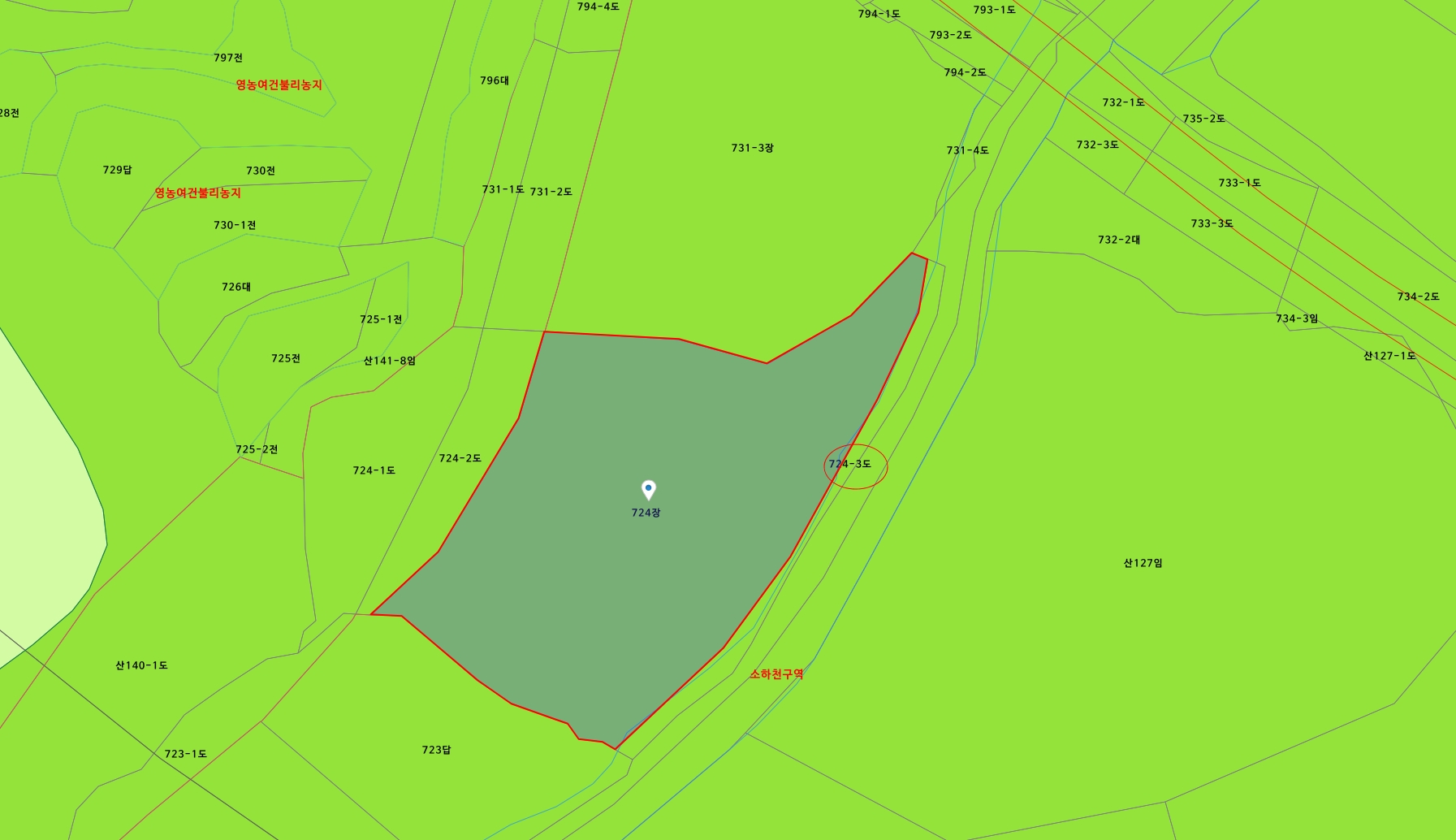
Task: Click the 732-3도 parcel label
Action: click(x=1098, y=145)
